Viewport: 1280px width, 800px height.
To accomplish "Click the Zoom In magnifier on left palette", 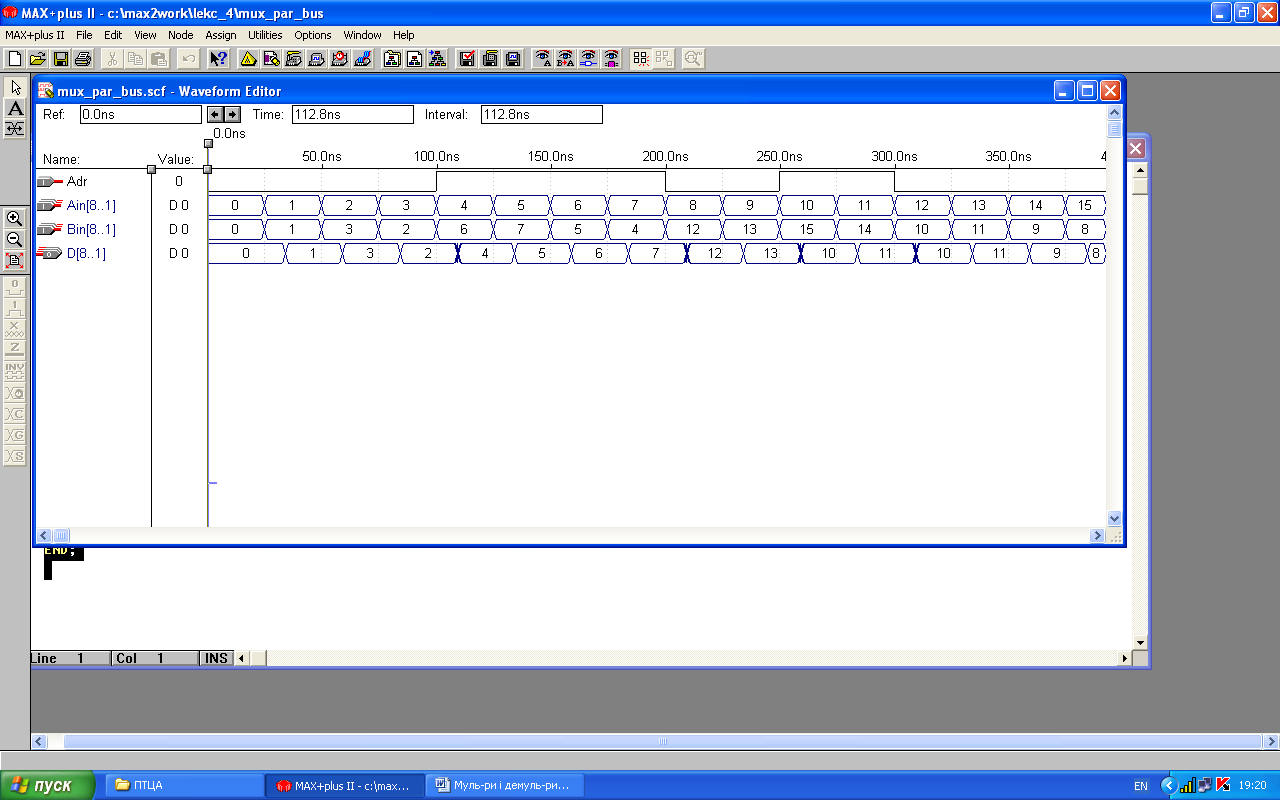I will point(15,218).
